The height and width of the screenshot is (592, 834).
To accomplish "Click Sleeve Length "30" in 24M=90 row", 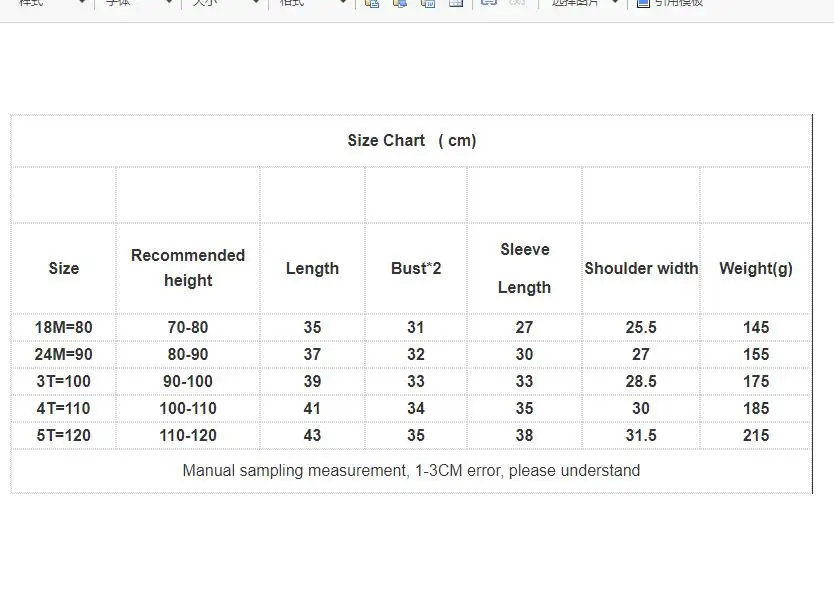I will coord(524,354).
